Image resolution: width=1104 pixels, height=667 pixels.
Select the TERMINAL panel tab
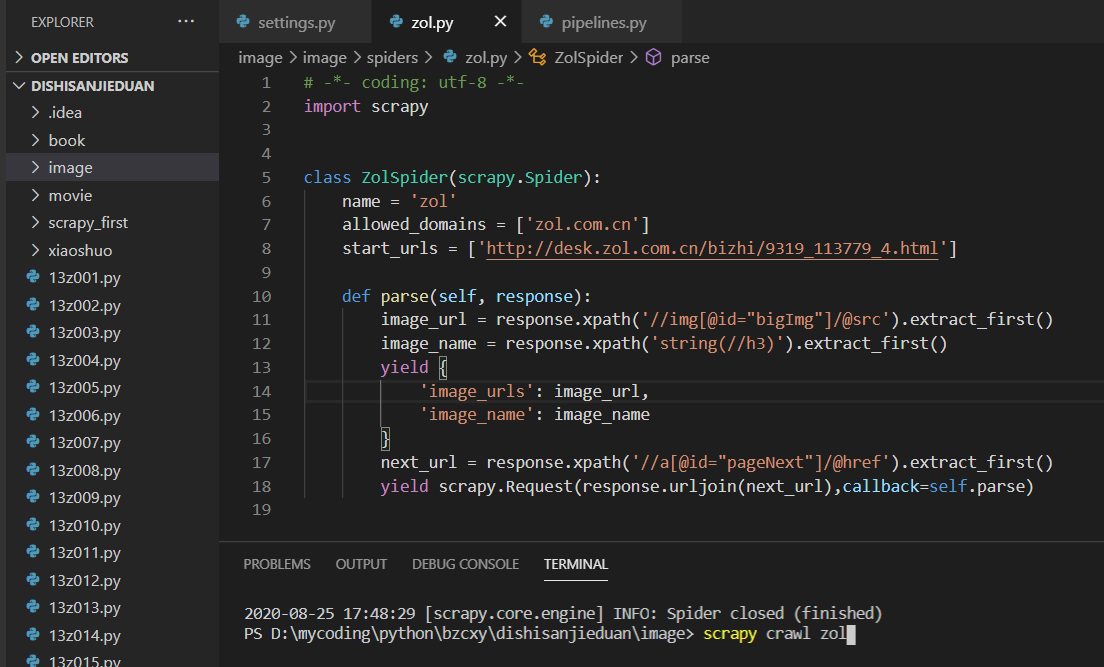(x=576, y=564)
